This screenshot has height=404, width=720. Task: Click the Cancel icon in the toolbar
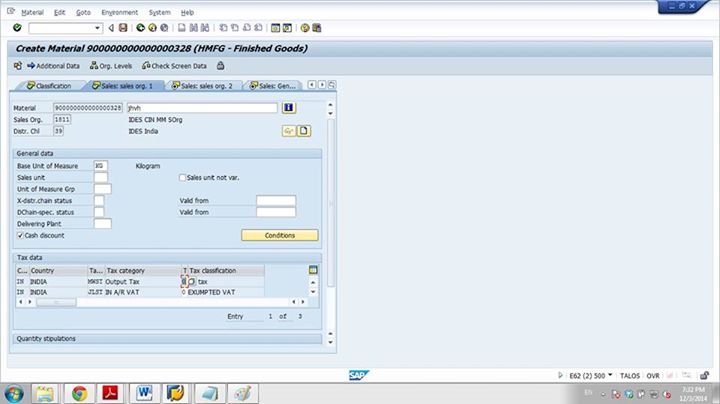click(x=164, y=28)
